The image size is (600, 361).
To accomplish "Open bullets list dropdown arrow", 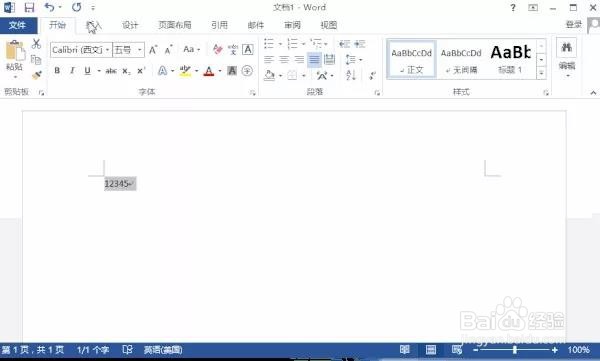I will point(280,44).
